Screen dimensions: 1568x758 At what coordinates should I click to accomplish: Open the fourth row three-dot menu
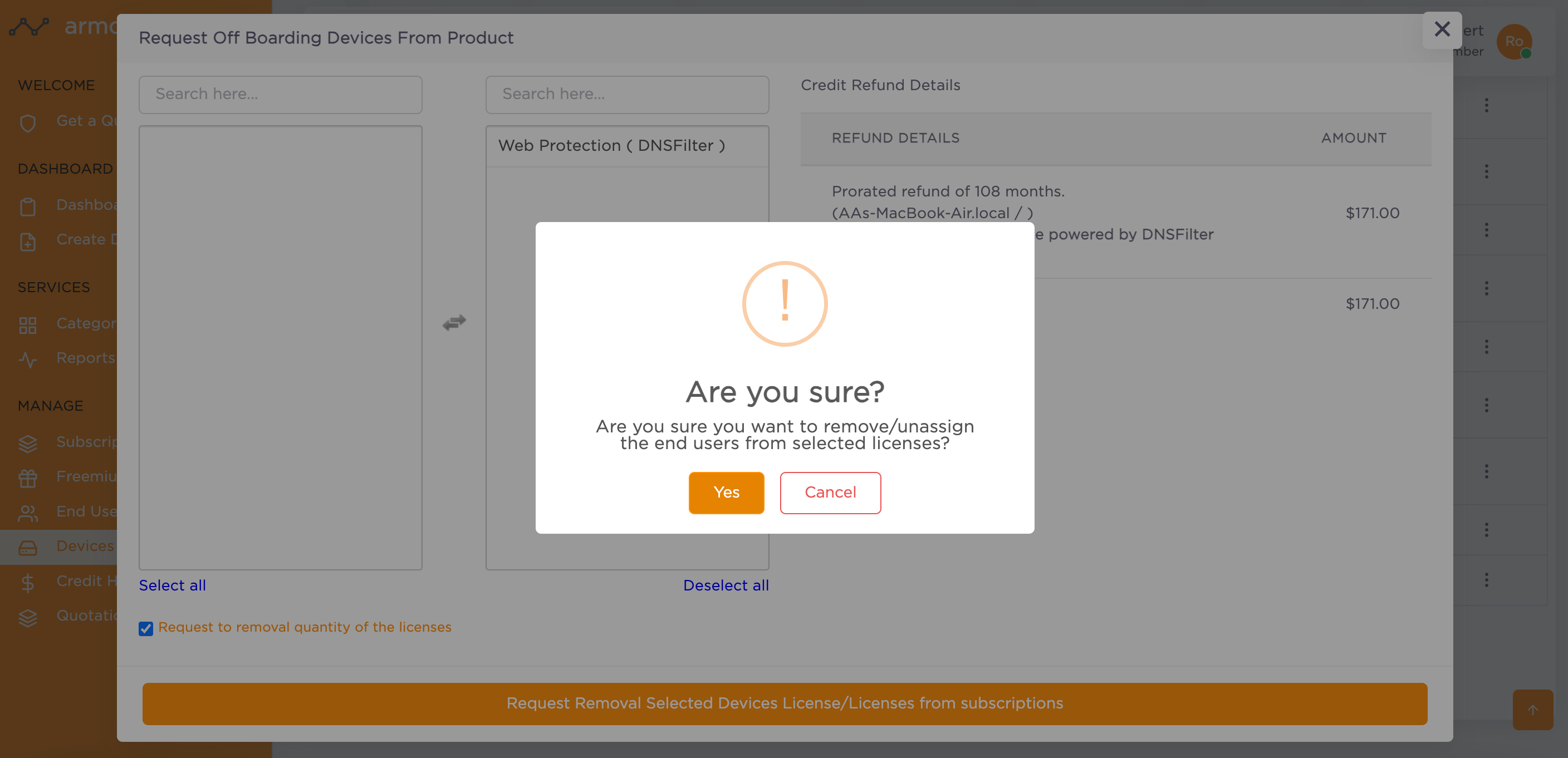click(1487, 288)
